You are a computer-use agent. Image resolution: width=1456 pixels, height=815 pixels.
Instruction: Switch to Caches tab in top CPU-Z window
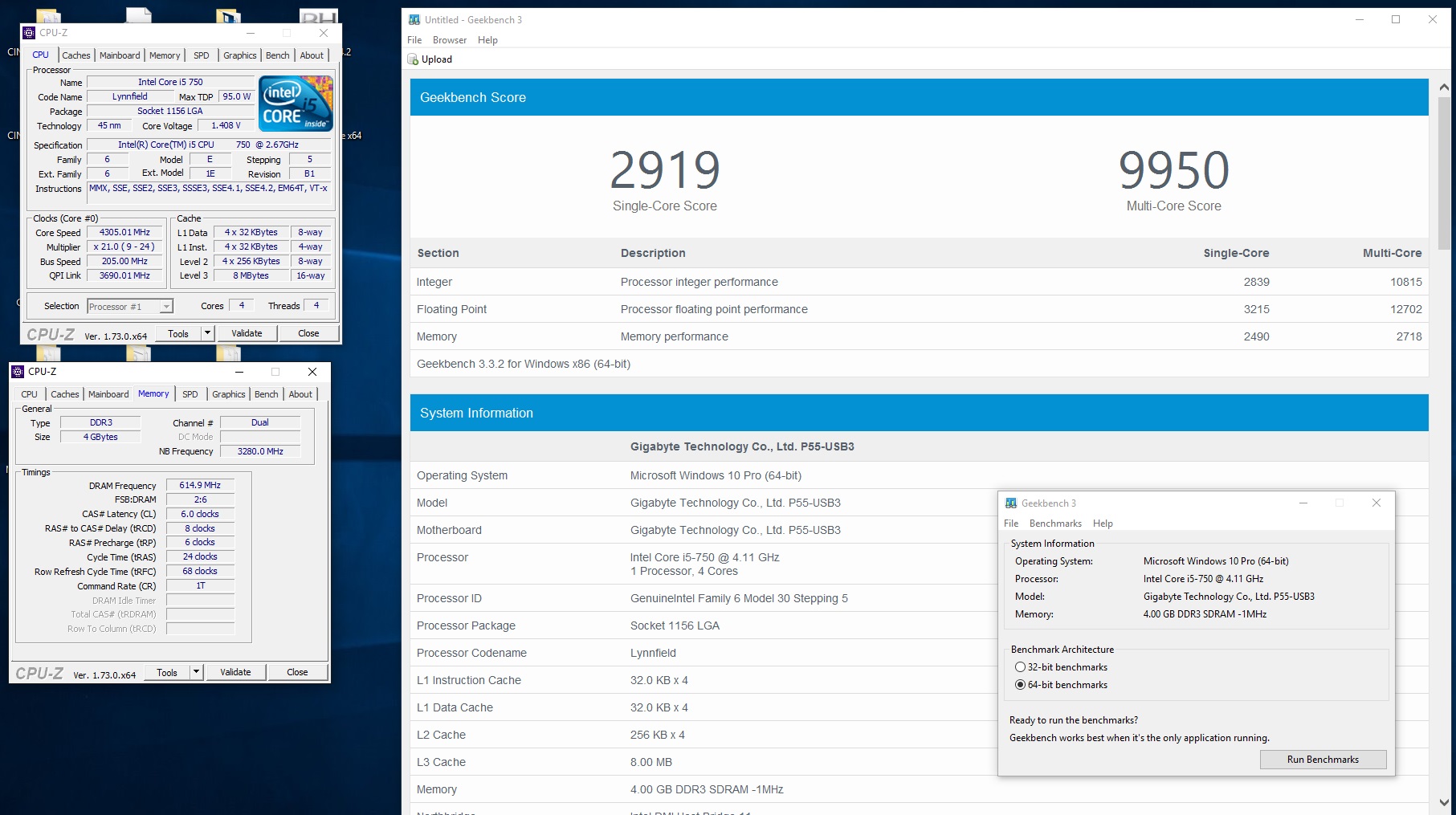click(x=76, y=55)
